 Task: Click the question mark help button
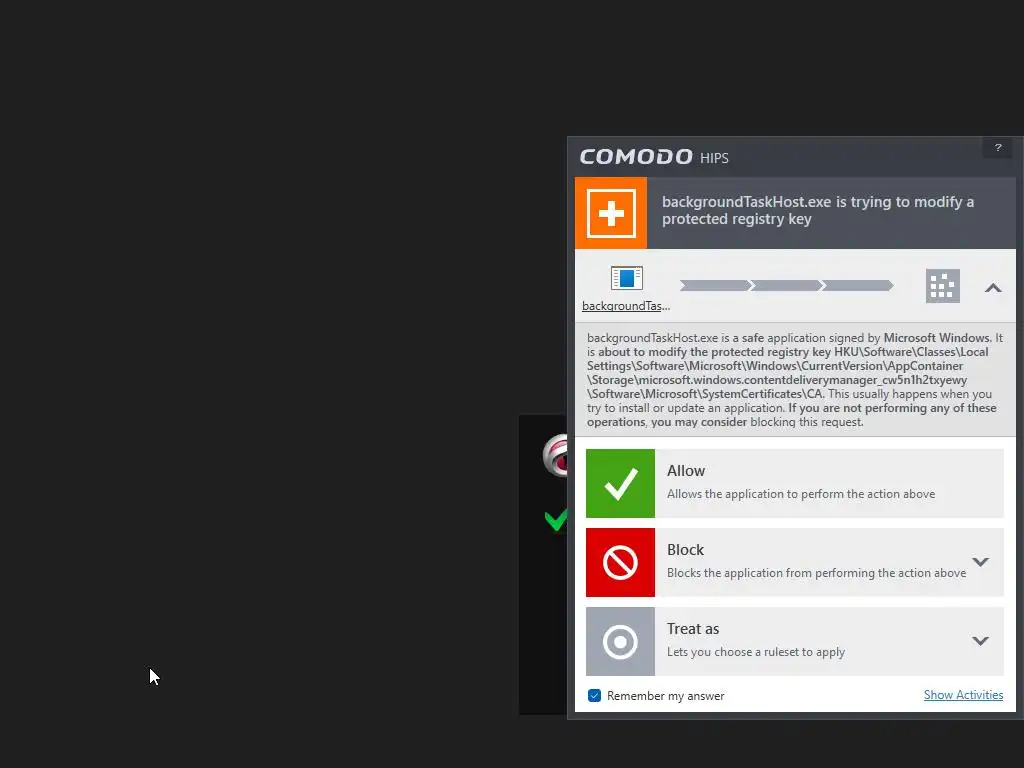[x=997, y=148]
